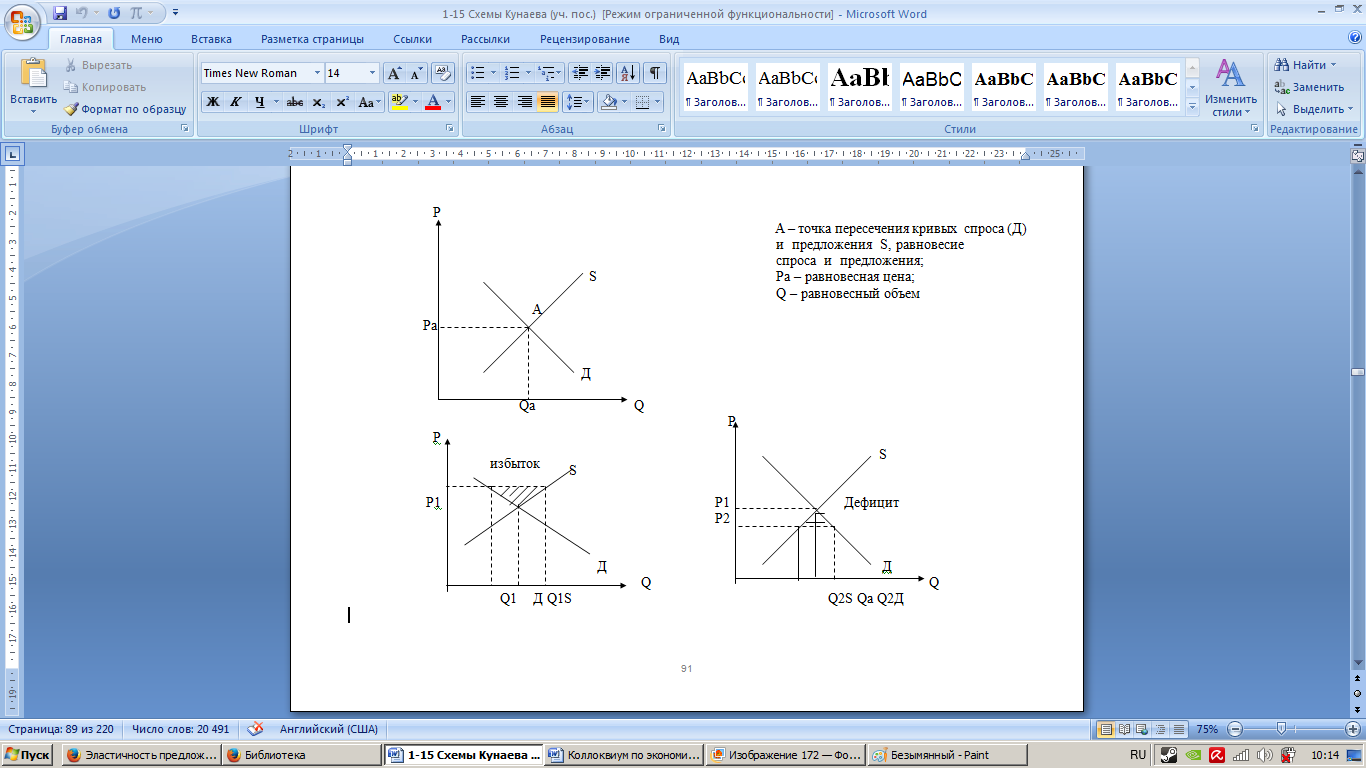Increase font size with the large A
Viewport: 1366px width, 768px height.
point(394,73)
